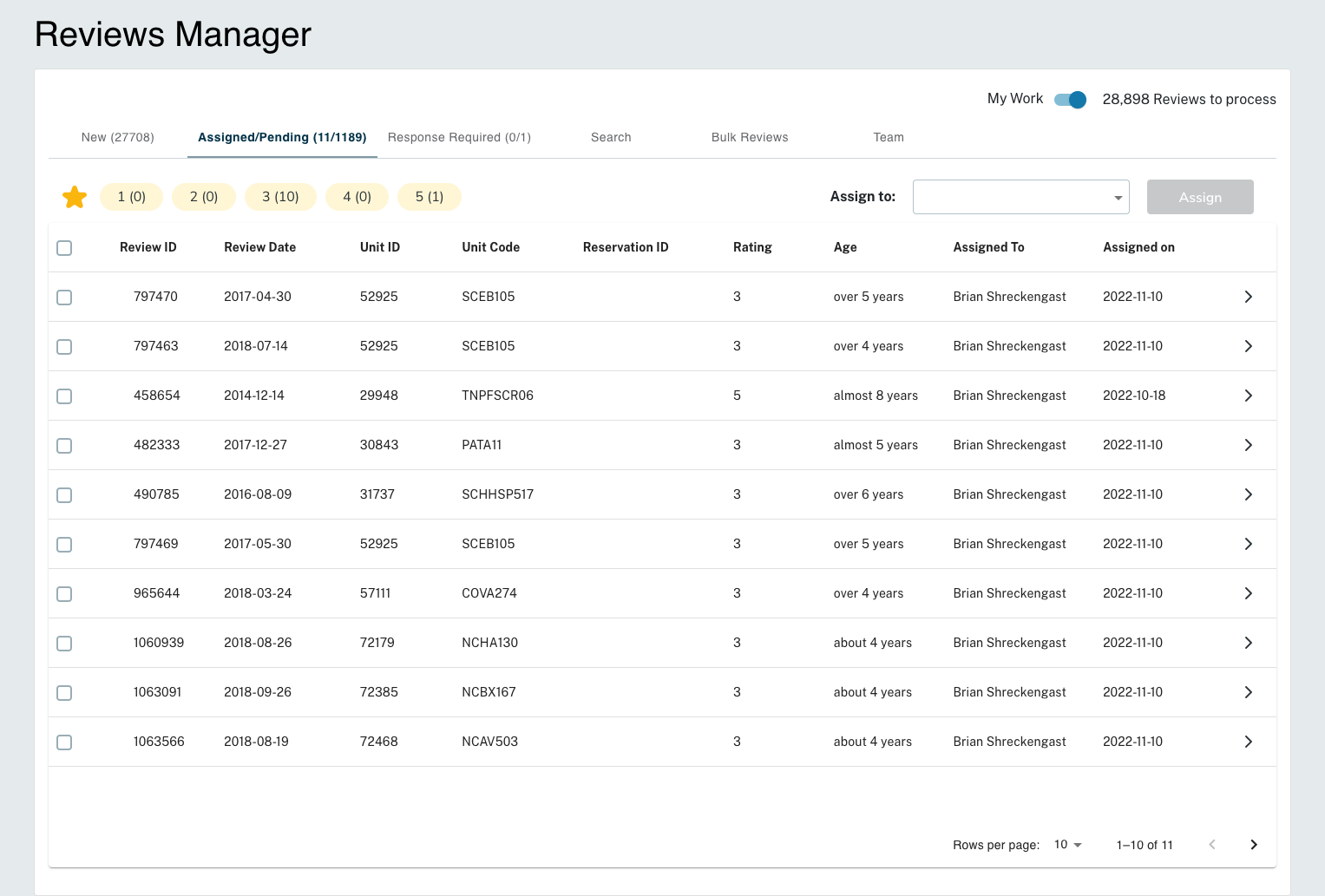Open details arrow for review 1063091
This screenshot has height=896, width=1325.
pos(1248,692)
